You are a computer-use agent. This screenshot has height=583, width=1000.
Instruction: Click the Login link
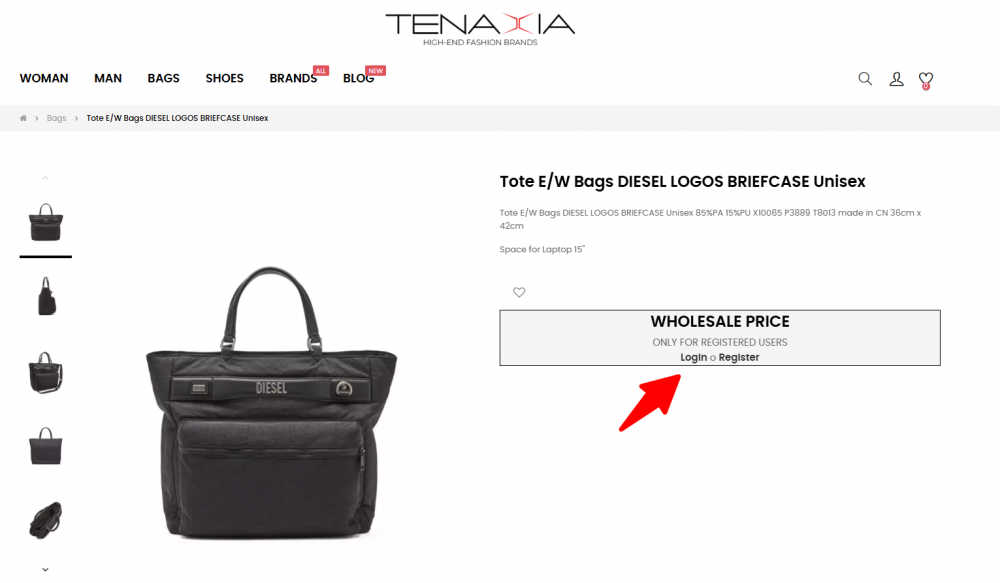[x=693, y=357]
